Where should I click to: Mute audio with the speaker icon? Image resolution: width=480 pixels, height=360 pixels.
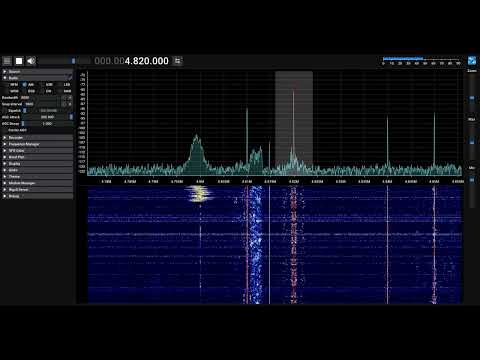31,61
